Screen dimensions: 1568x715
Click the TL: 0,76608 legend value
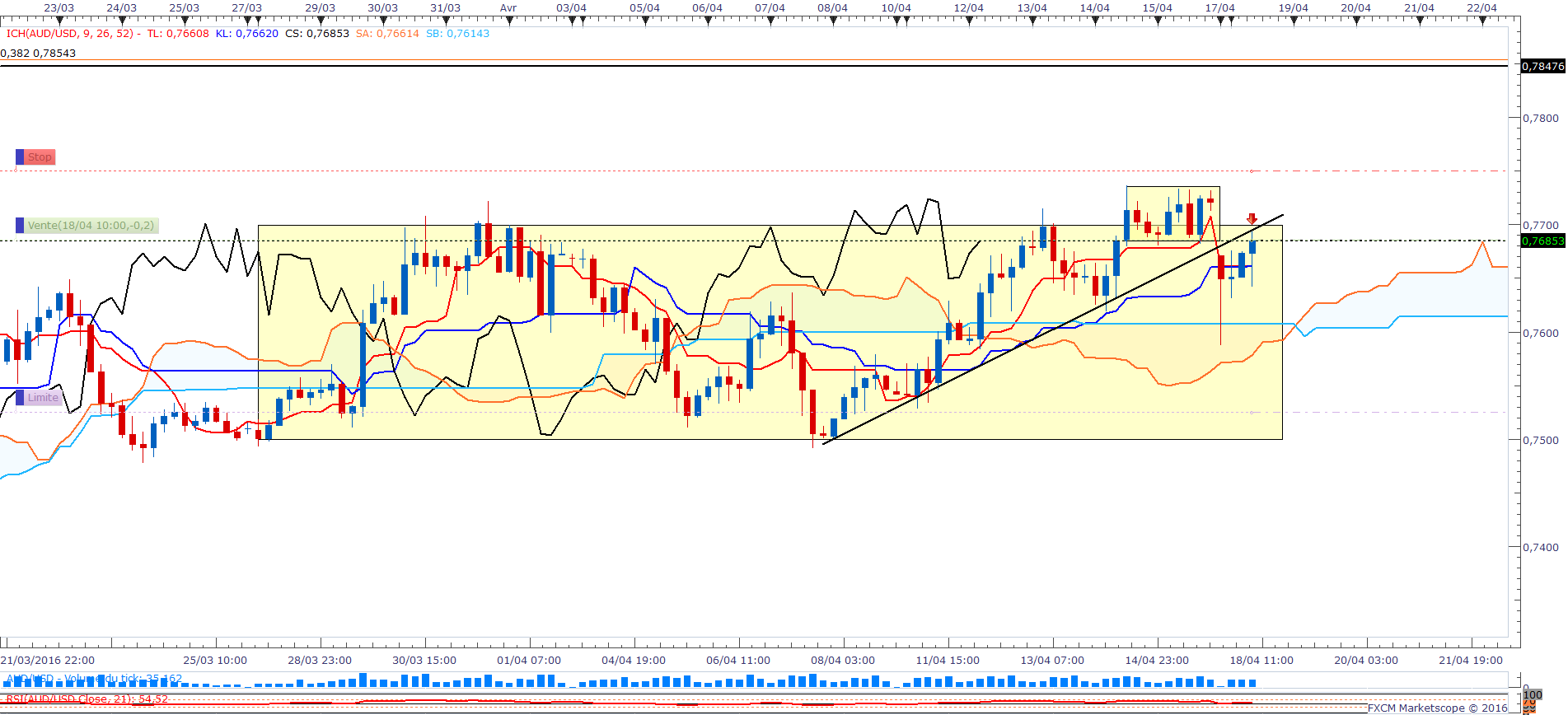pyautogui.click(x=178, y=34)
